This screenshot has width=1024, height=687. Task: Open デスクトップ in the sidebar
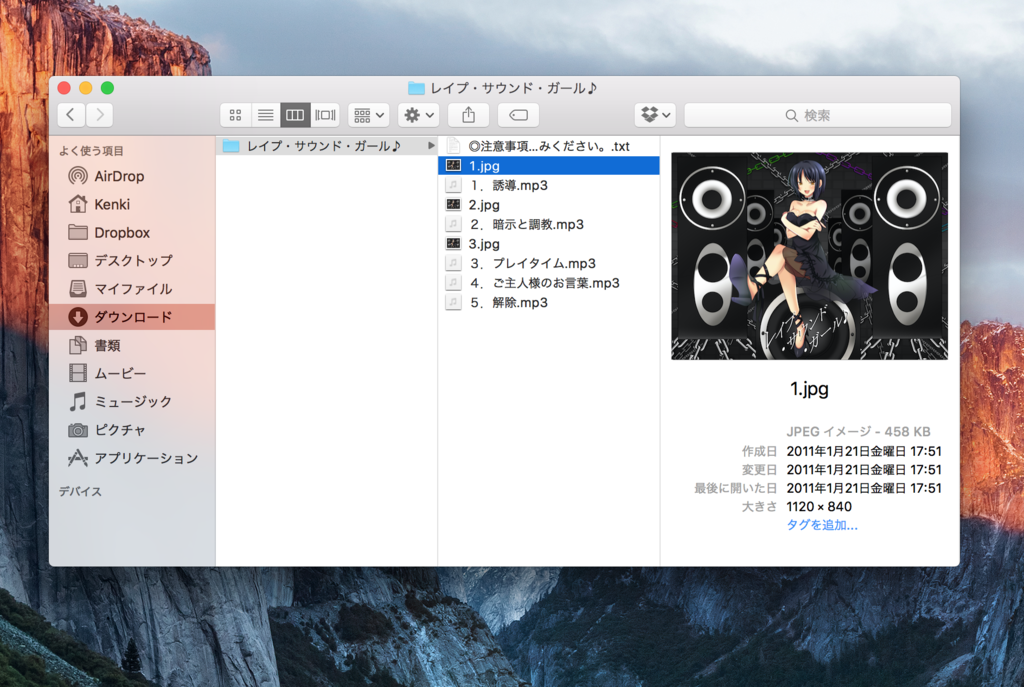[x=131, y=261]
